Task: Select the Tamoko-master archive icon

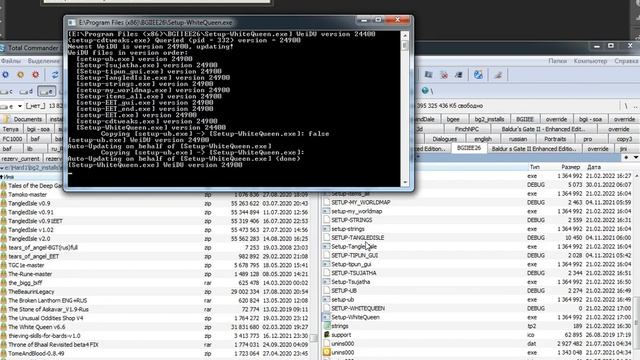Action: pyautogui.click(x=4, y=195)
